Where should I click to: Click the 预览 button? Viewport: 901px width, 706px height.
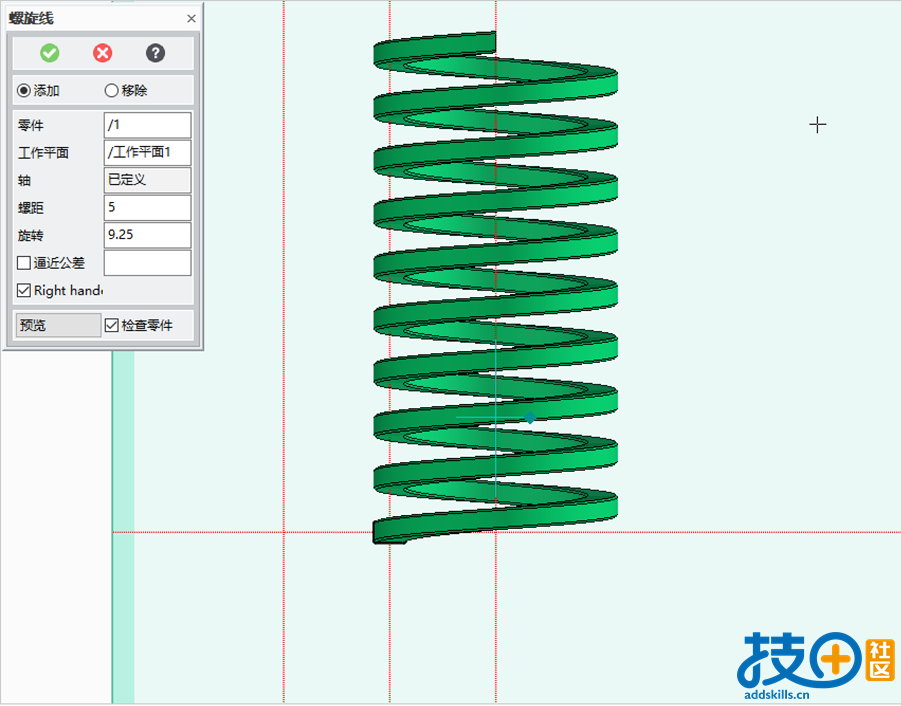pyautogui.click(x=58, y=325)
